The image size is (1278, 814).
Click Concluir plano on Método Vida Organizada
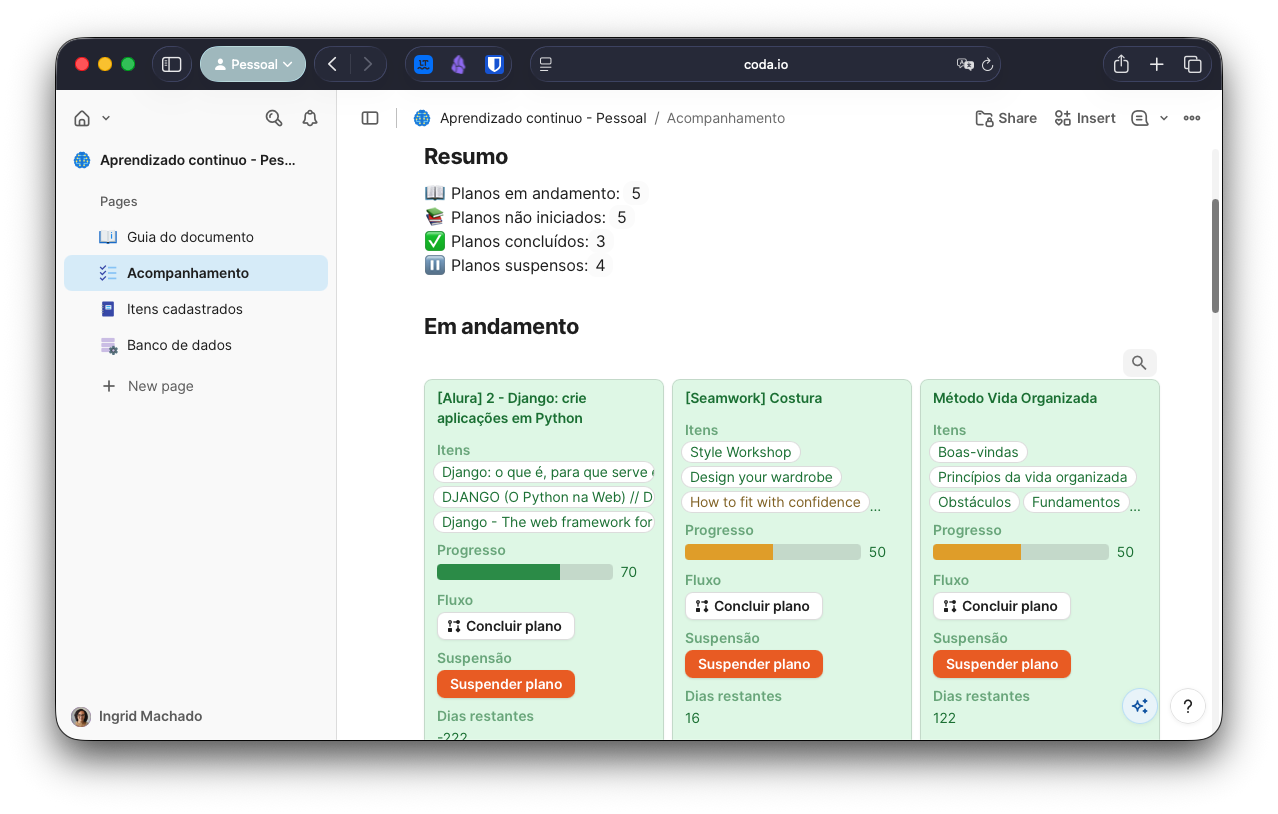click(1001, 606)
